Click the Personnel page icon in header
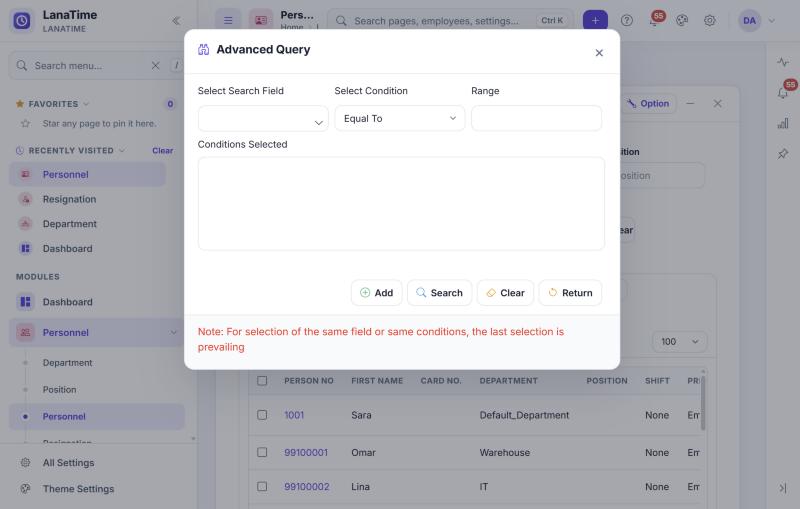The height and width of the screenshot is (509, 800). [x=261, y=20]
